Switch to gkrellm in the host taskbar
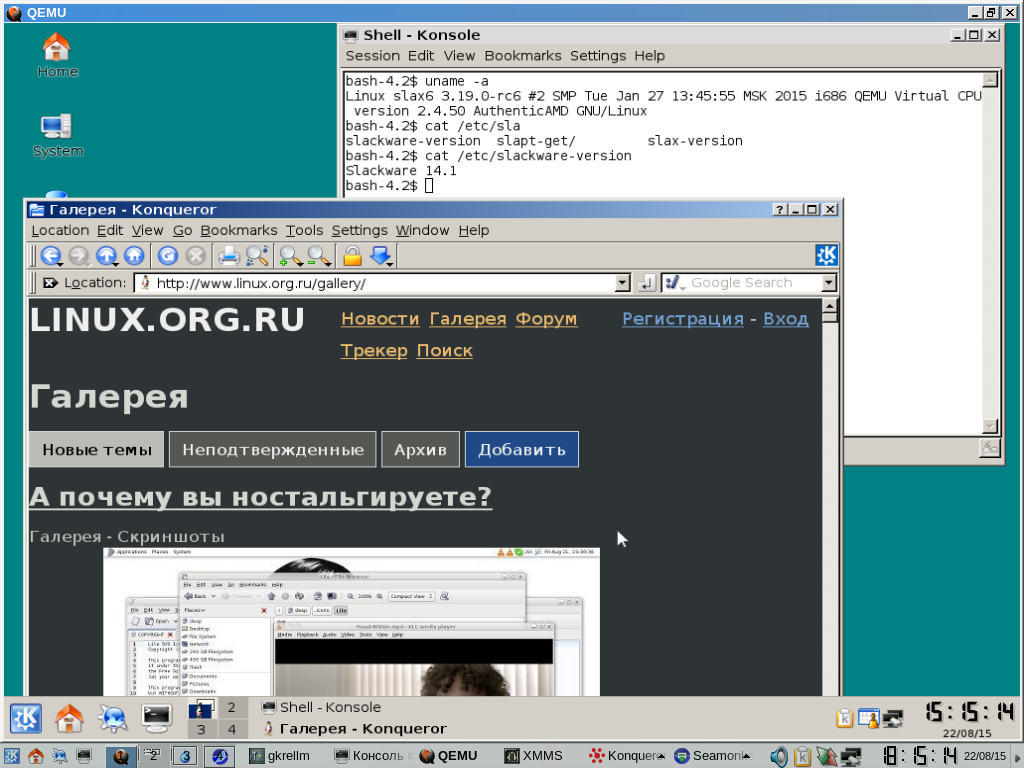The image size is (1024, 768). [280, 756]
